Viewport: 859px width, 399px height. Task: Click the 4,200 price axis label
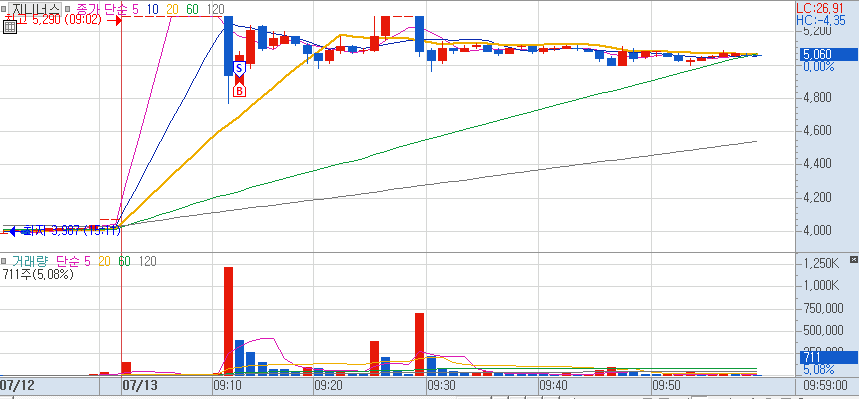point(817,197)
